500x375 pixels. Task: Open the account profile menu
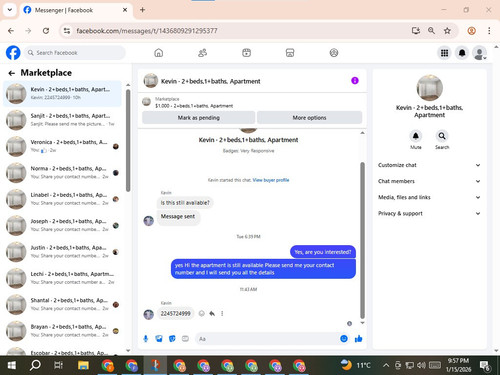pyautogui.click(x=479, y=53)
